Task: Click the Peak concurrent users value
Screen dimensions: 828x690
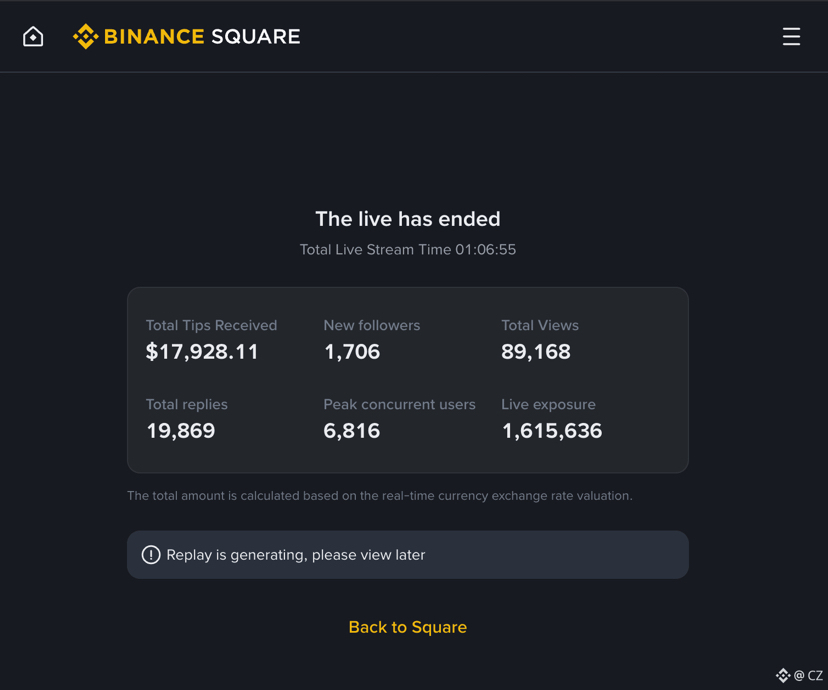Action: click(x=352, y=431)
